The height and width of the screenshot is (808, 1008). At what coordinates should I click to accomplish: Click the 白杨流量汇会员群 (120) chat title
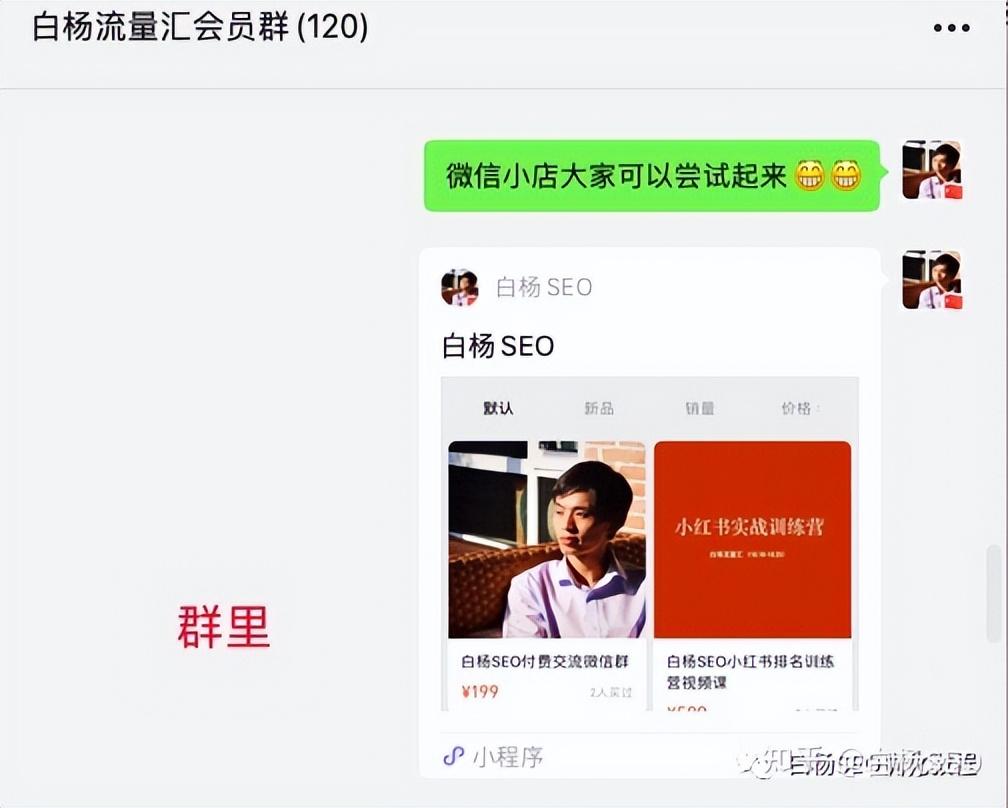tap(200, 28)
